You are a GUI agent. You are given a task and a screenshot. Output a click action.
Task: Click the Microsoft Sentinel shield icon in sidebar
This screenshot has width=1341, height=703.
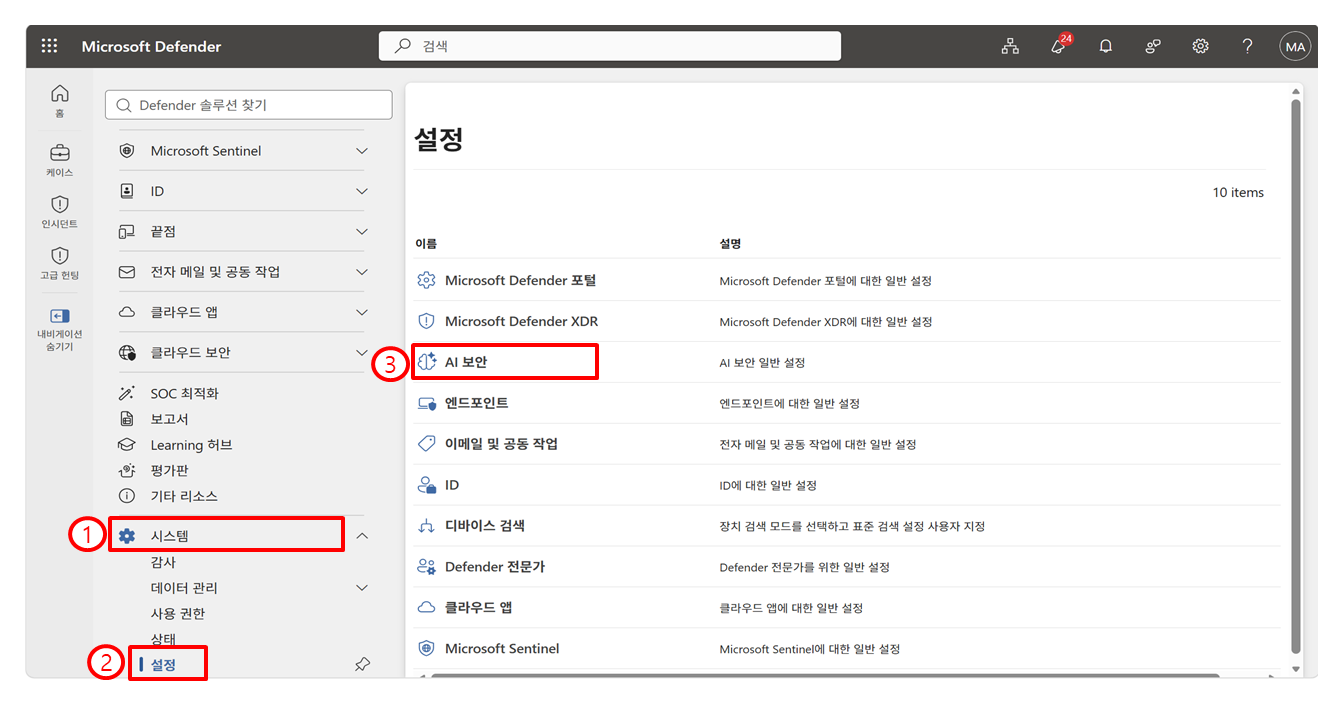pyautogui.click(x=127, y=151)
